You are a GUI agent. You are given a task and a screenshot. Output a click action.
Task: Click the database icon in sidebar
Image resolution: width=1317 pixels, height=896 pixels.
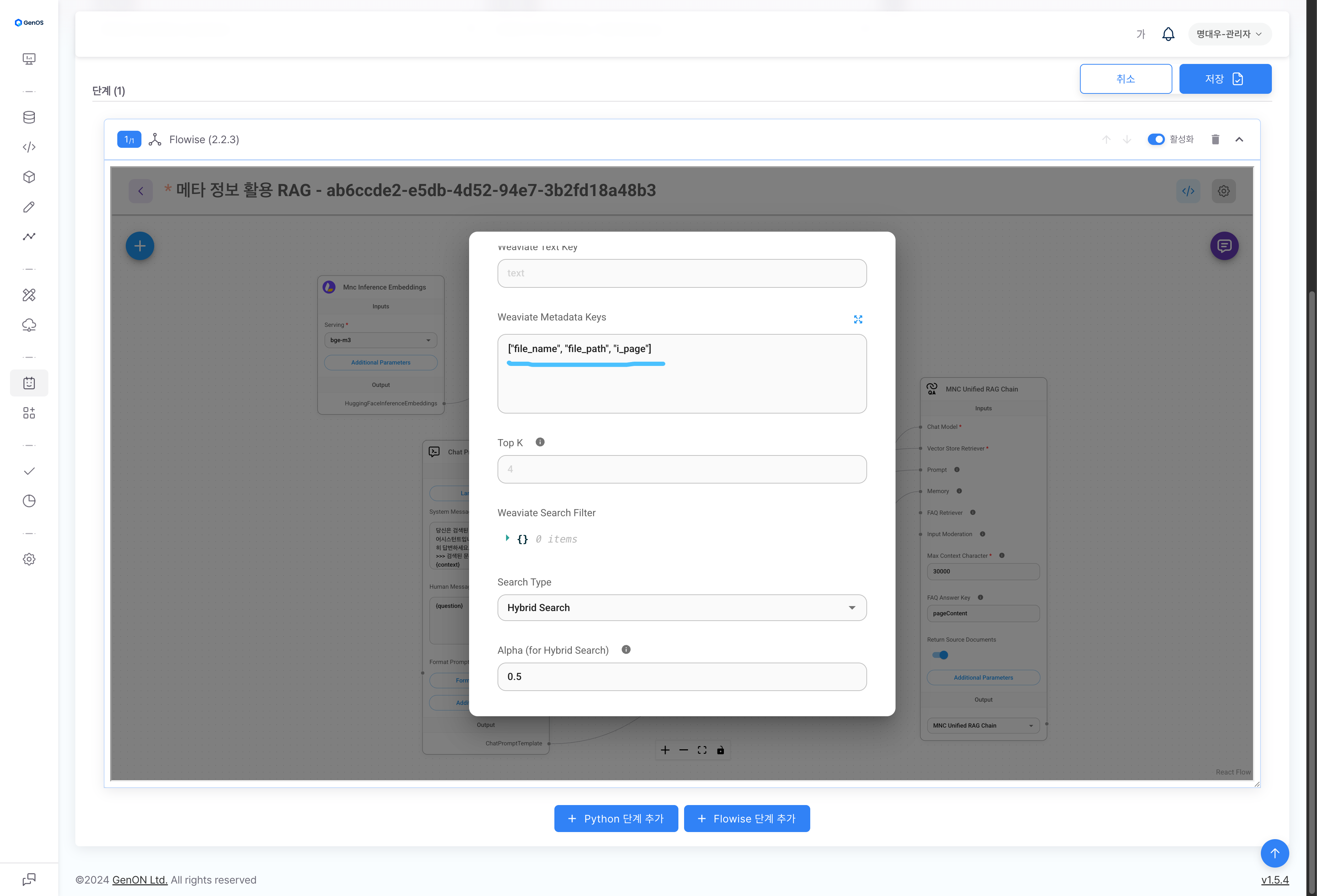(29, 117)
